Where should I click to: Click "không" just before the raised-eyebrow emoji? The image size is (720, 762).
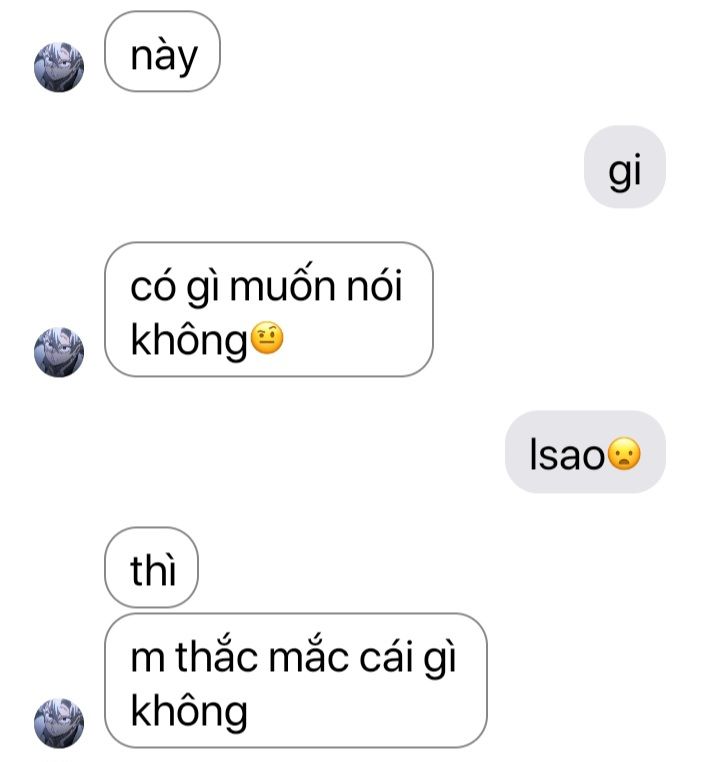point(189,340)
